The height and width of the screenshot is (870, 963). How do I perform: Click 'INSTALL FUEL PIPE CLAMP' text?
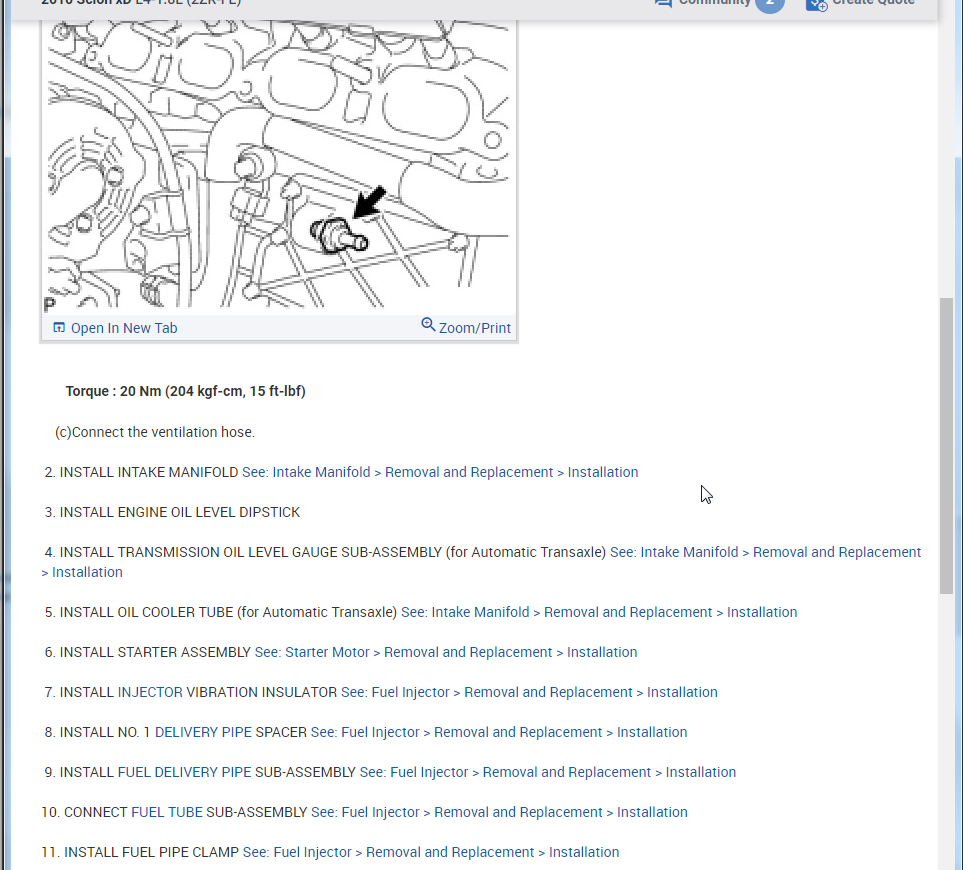[x=151, y=852]
